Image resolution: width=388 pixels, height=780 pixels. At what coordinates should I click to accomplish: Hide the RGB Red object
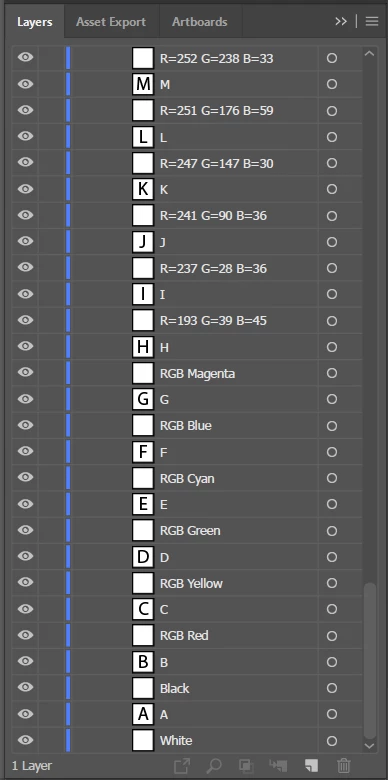coord(25,635)
